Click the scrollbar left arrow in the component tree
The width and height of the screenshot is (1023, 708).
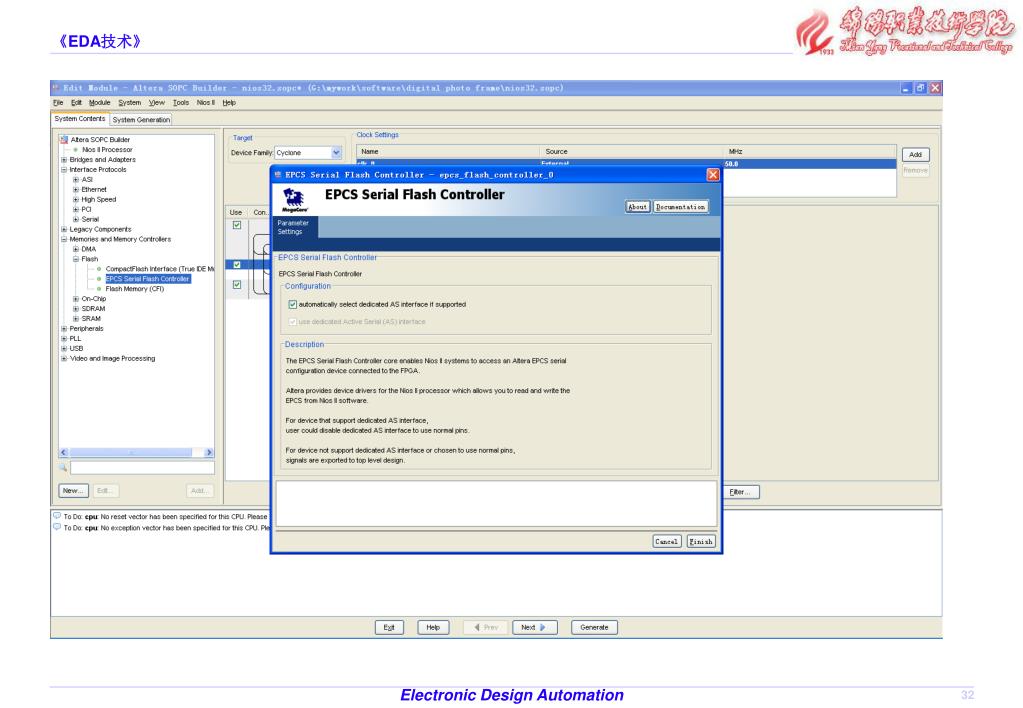click(x=64, y=452)
